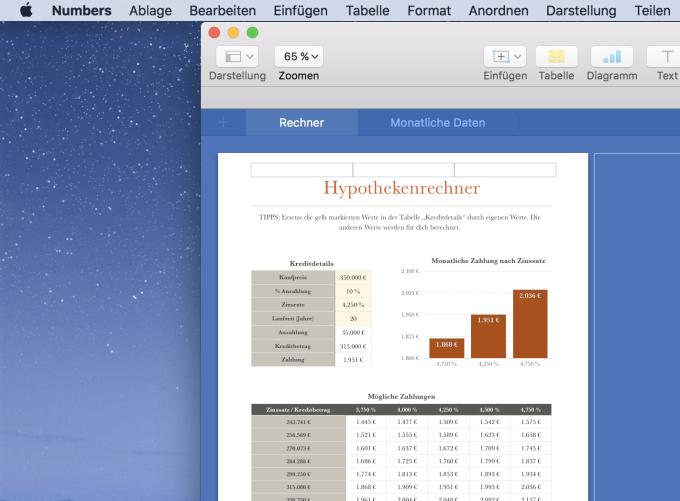Switch to the Monatliche Daten tab
This screenshot has height=501, width=680.
tap(438, 123)
